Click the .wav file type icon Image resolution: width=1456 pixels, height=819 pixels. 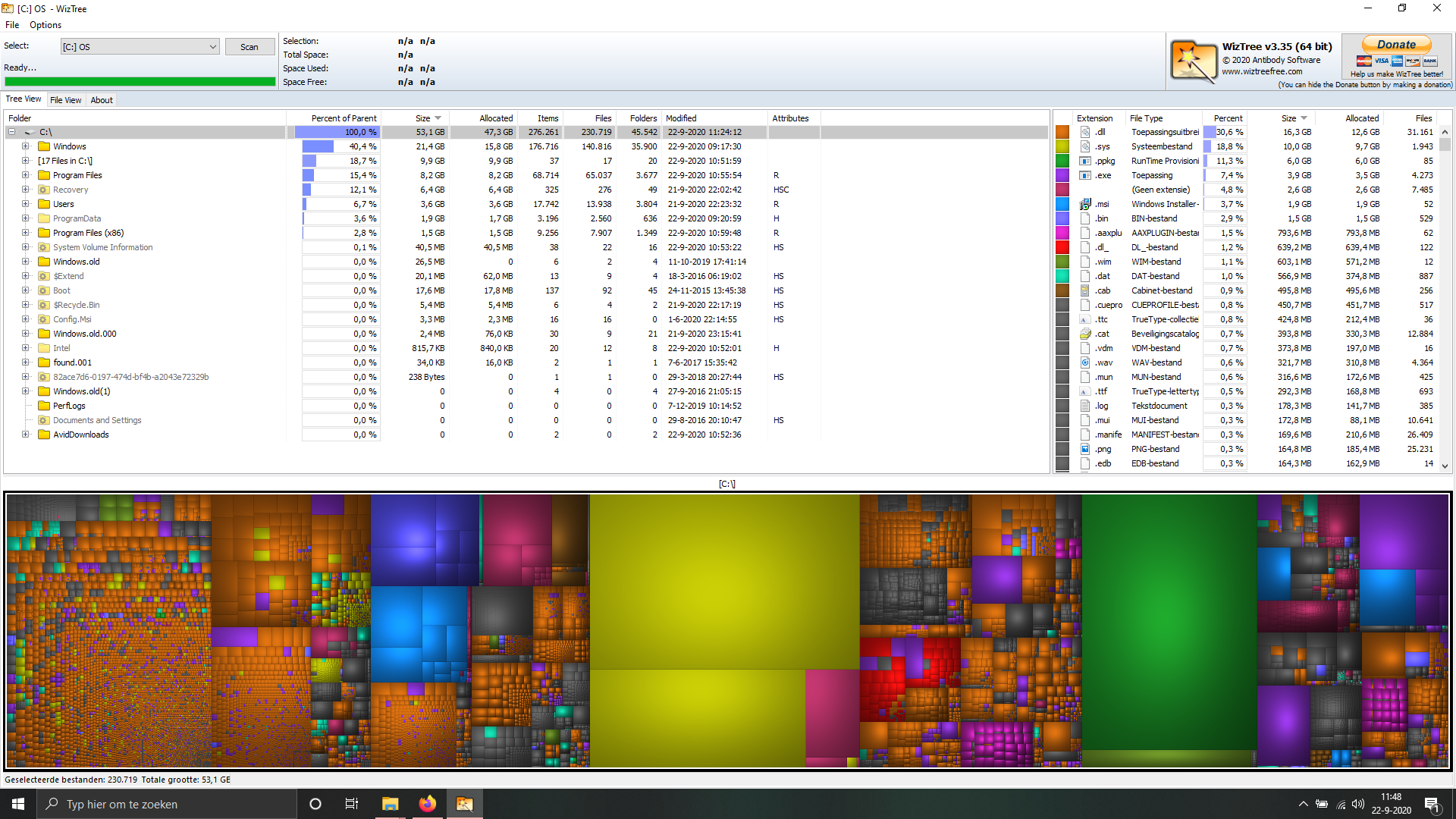point(1085,362)
